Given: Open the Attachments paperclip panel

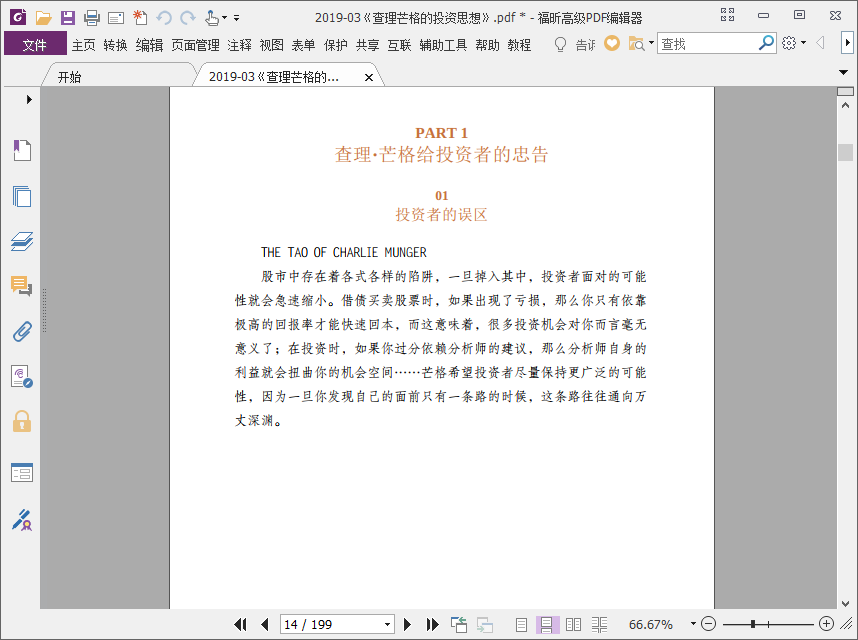Looking at the screenshot, I should point(22,331).
